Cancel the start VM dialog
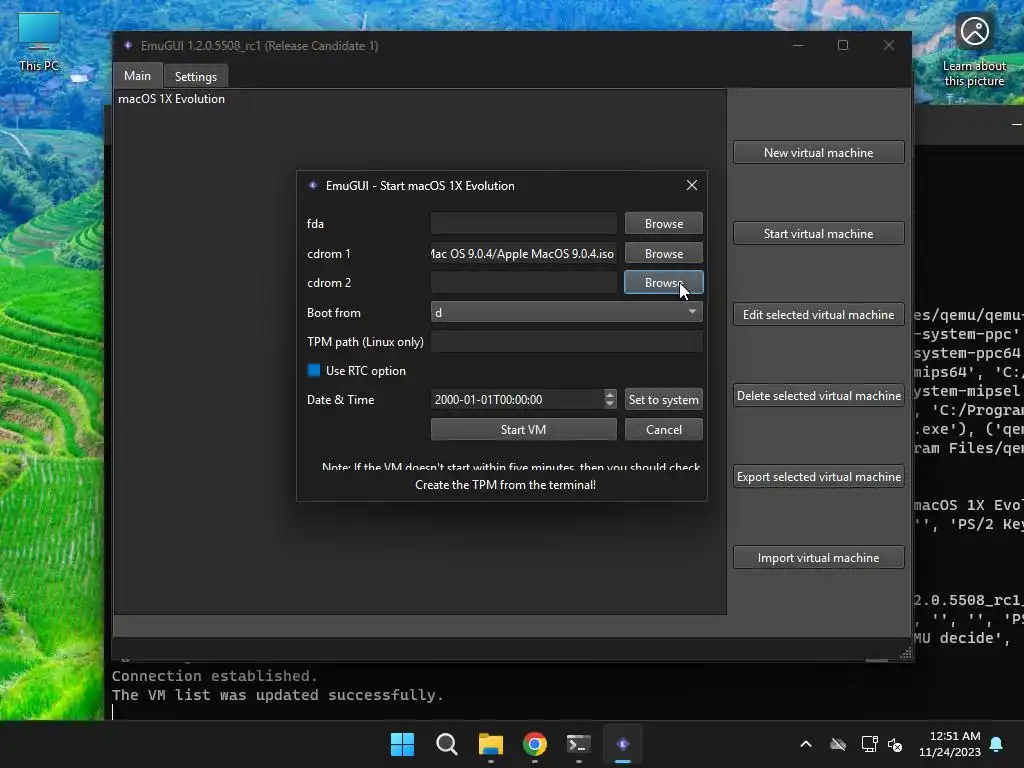The height and width of the screenshot is (768, 1024). click(664, 429)
